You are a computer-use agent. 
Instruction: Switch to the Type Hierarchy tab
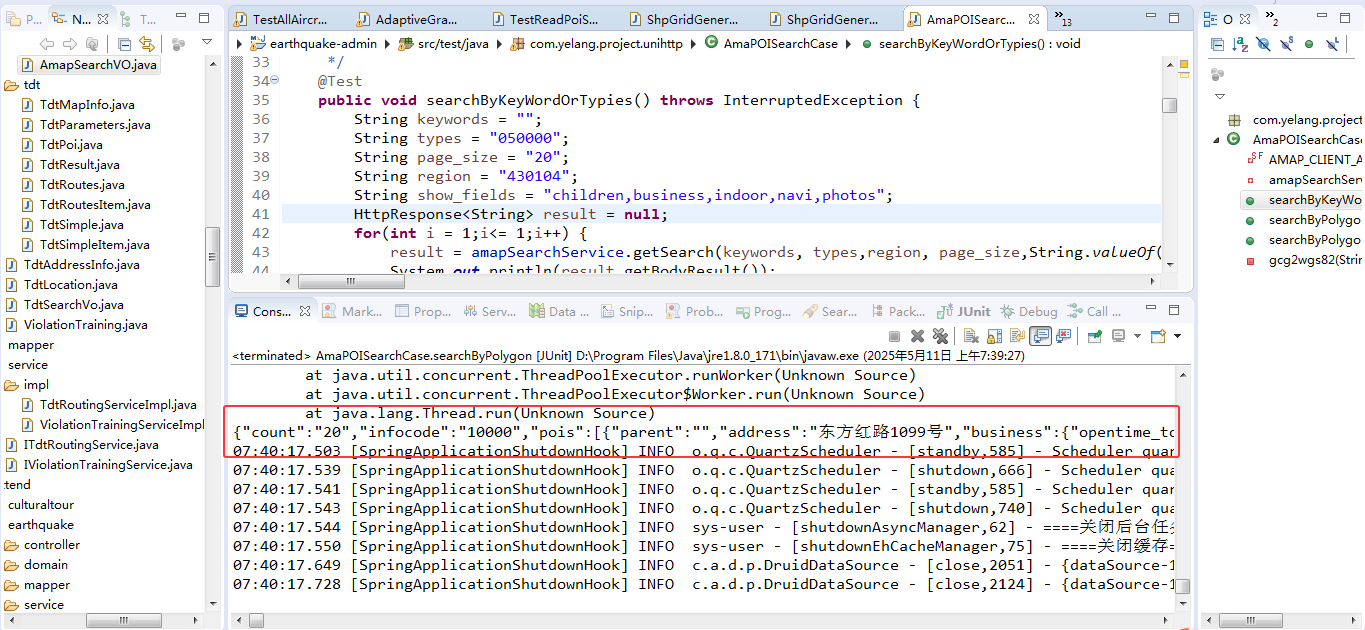(137, 19)
